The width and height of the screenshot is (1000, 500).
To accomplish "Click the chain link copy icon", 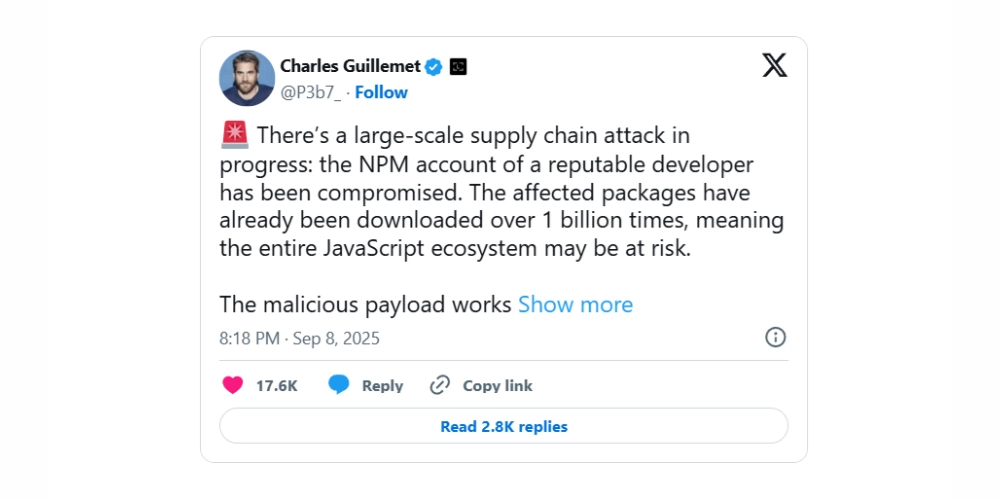I will 440,385.
